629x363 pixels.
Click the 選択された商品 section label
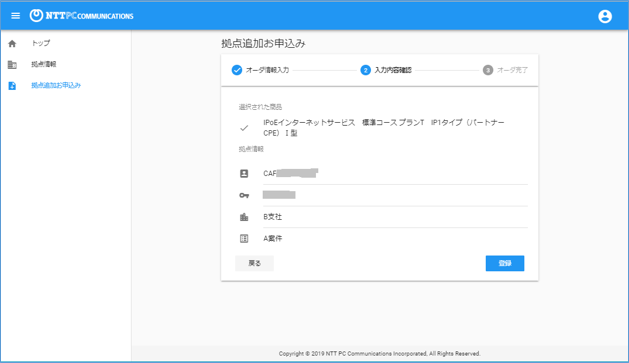[x=260, y=107]
